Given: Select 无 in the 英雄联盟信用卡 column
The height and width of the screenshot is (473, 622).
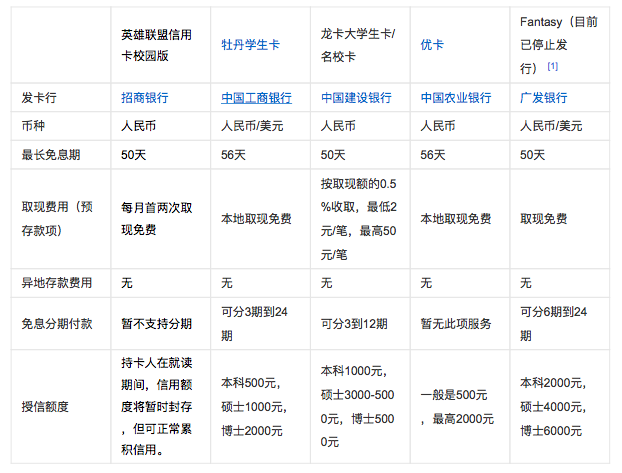Looking at the screenshot, I should (x=127, y=283).
